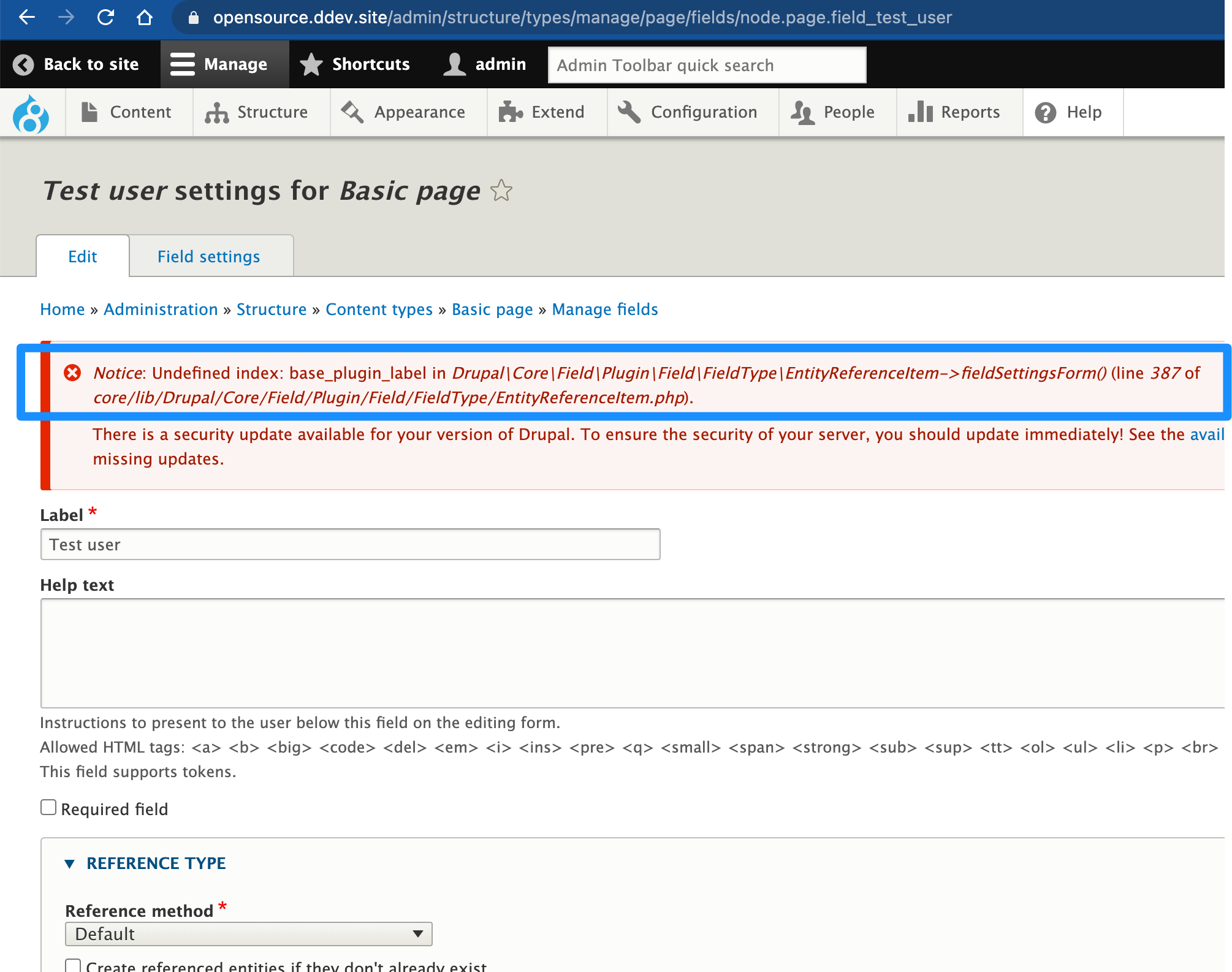Click the browser home icon

(x=145, y=17)
